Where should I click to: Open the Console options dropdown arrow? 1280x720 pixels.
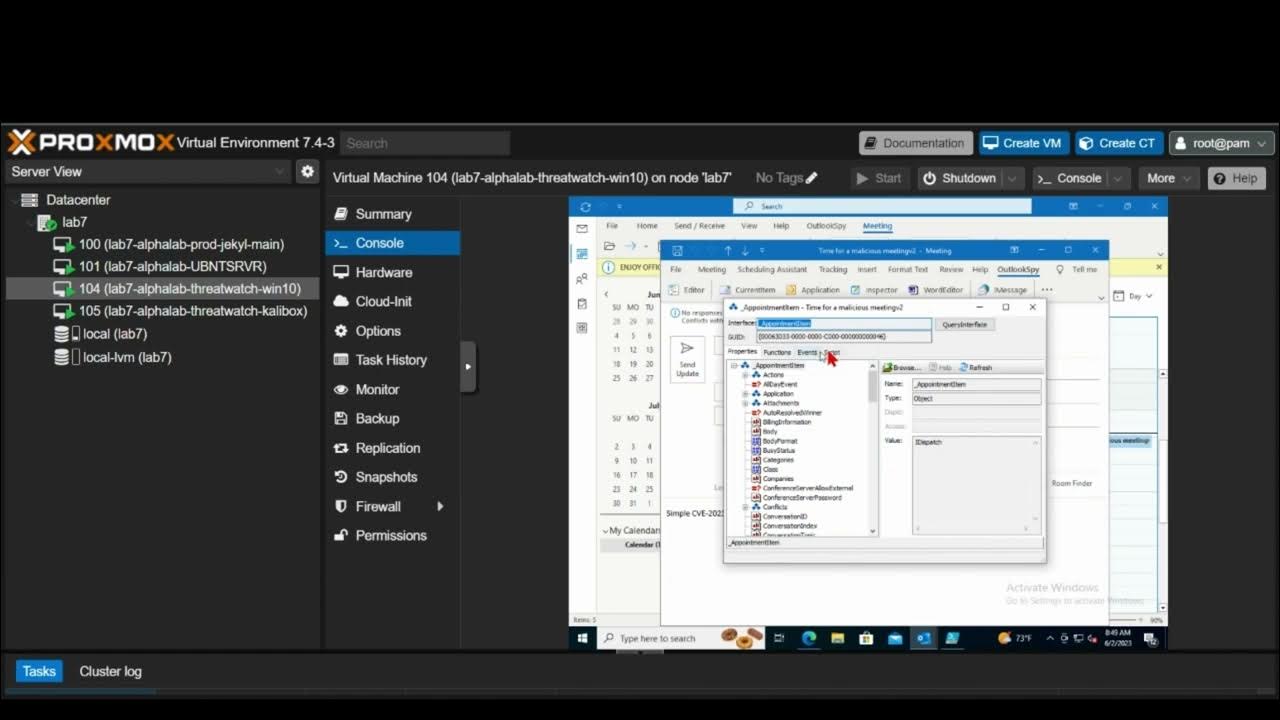tap(1118, 178)
